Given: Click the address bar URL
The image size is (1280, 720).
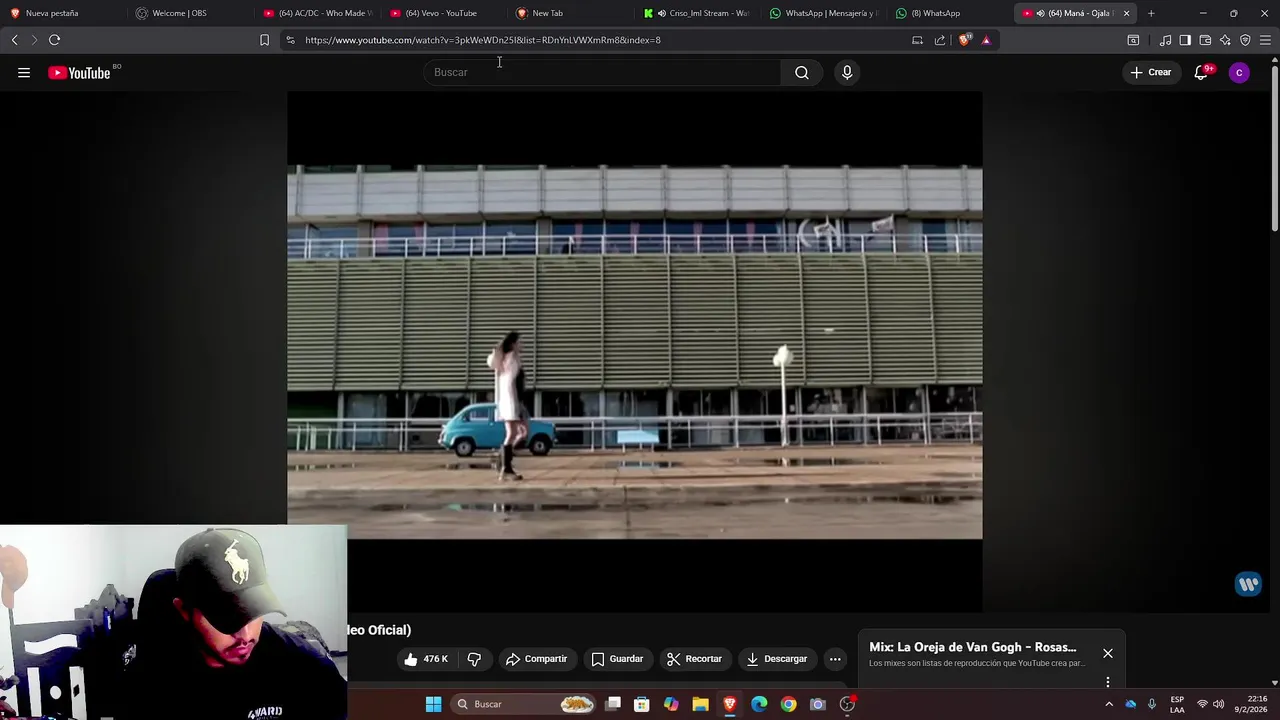Looking at the screenshot, I should pyautogui.click(x=483, y=40).
